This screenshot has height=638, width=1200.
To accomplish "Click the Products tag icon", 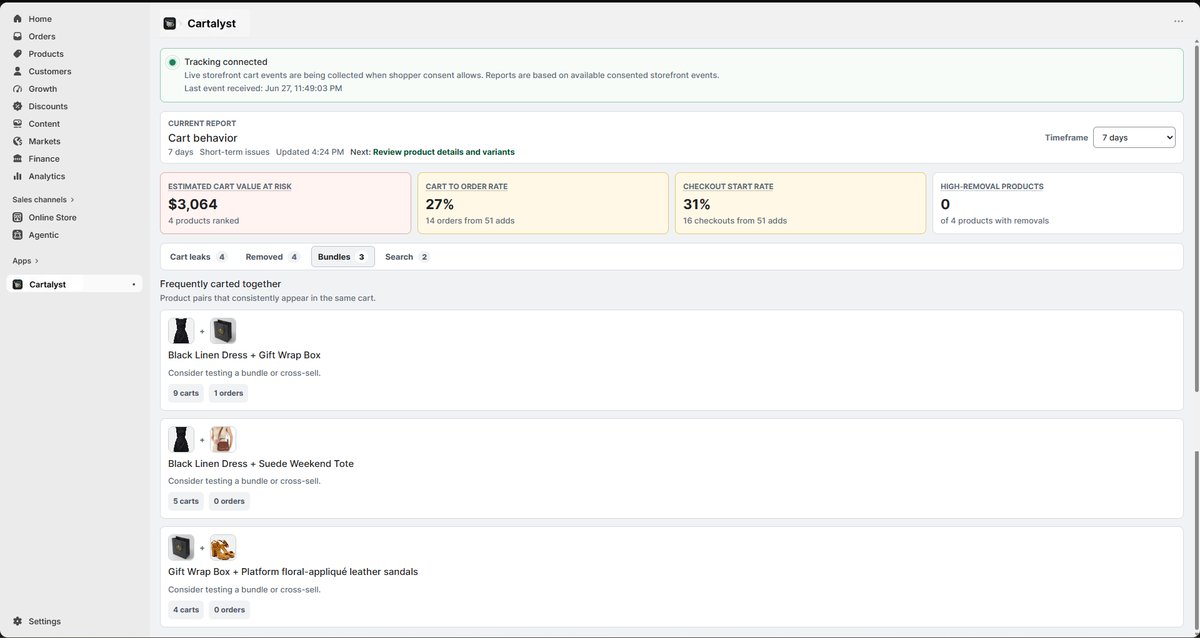I will (x=18, y=54).
